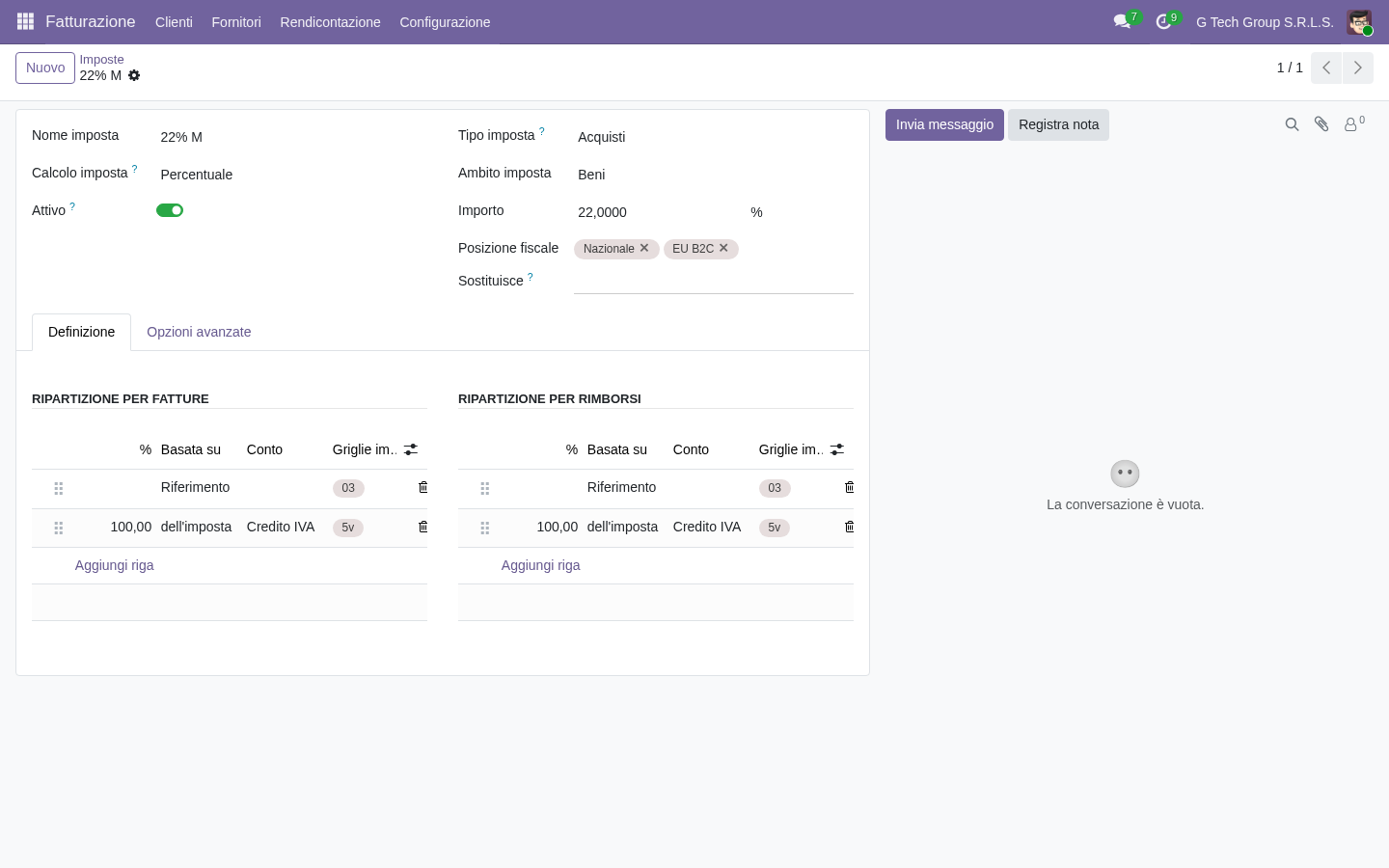
Task: Open the followers icon in chatter
Action: tap(1353, 124)
